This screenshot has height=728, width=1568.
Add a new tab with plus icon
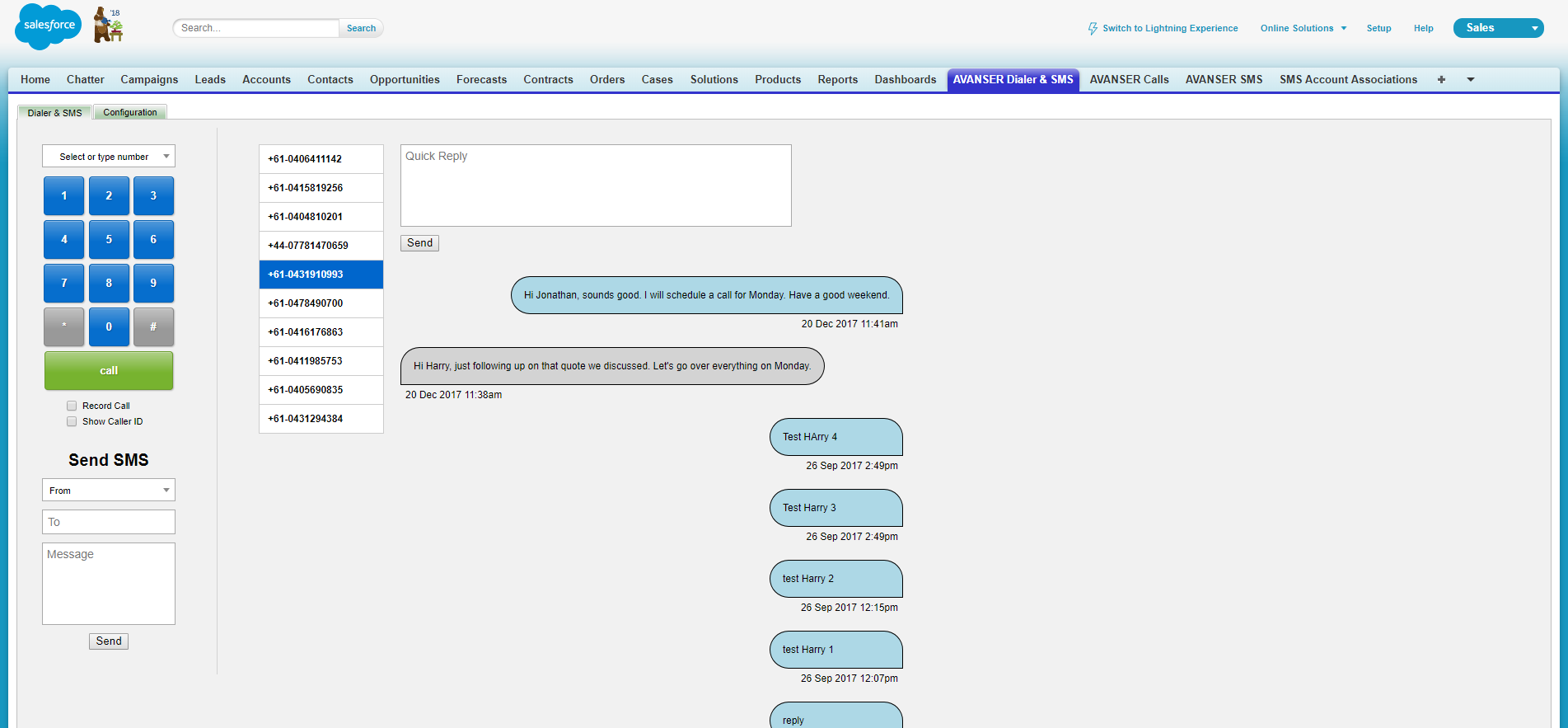pyautogui.click(x=1441, y=79)
